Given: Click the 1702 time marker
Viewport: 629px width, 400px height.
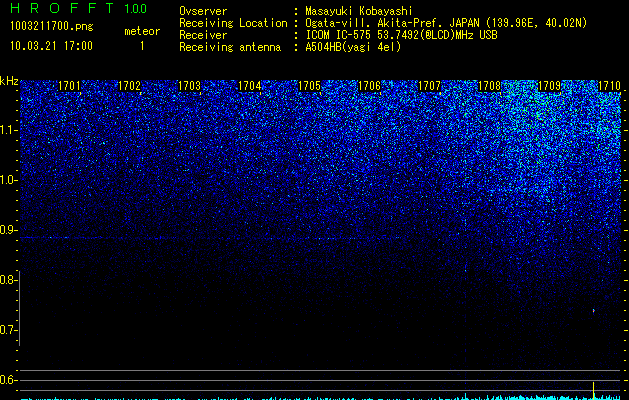Looking at the screenshot, I should pyautogui.click(x=130, y=86).
